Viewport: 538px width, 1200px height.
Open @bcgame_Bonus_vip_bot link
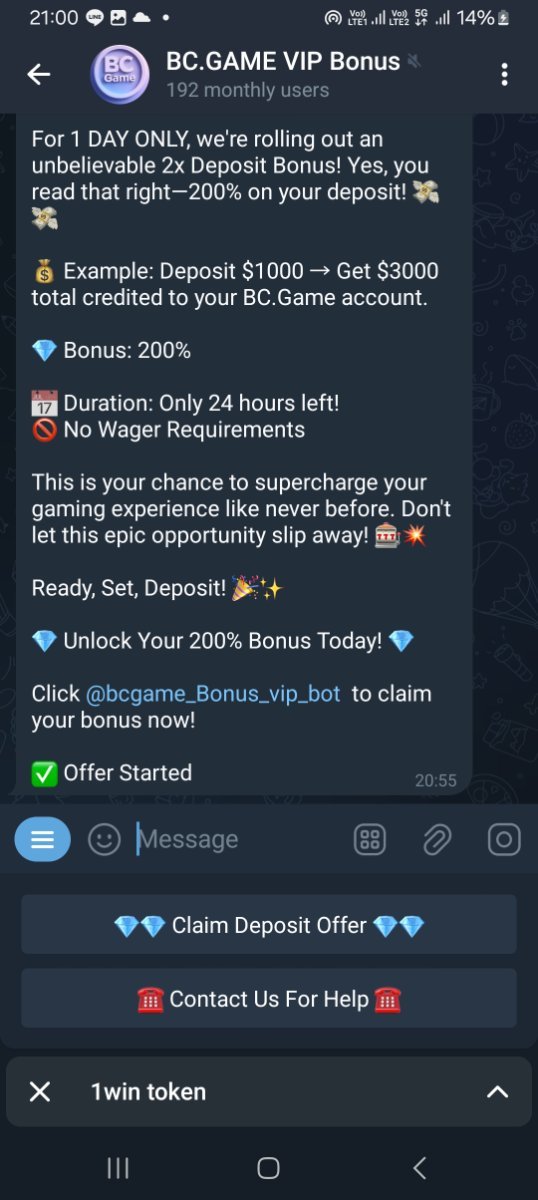click(x=213, y=693)
